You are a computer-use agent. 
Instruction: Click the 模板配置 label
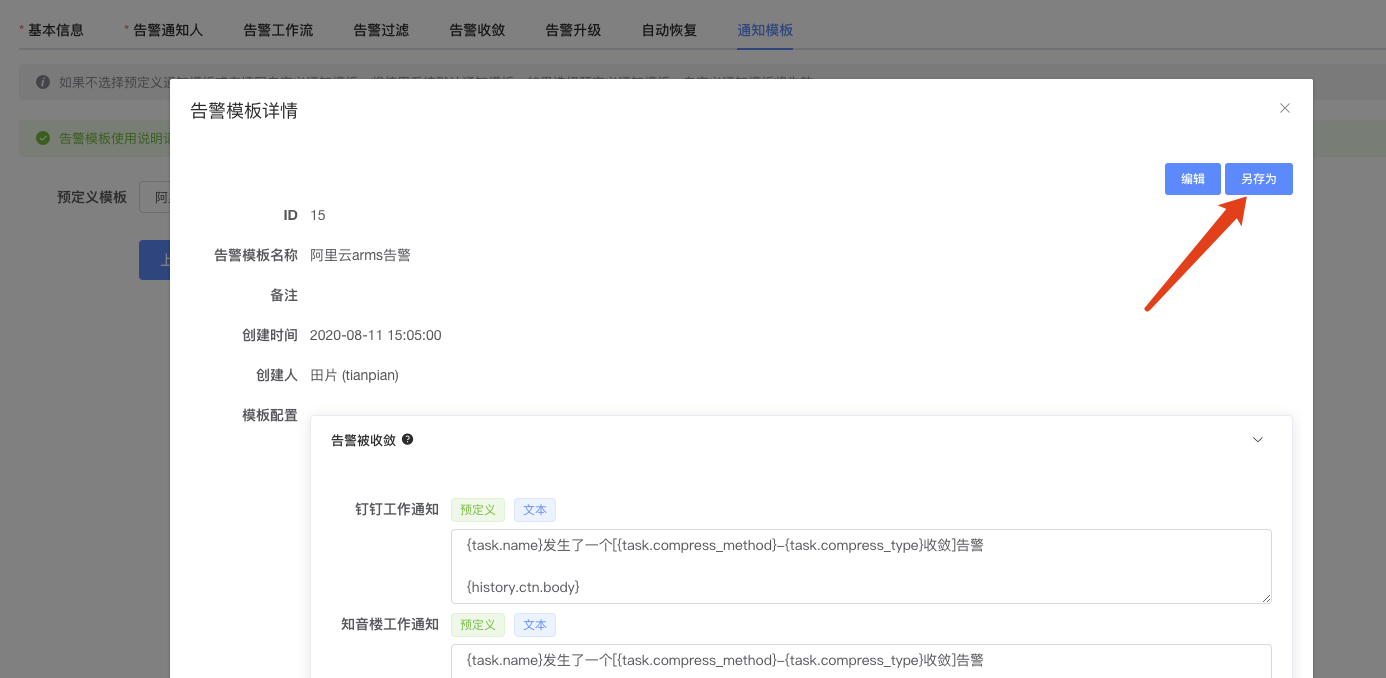[x=270, y=415]
